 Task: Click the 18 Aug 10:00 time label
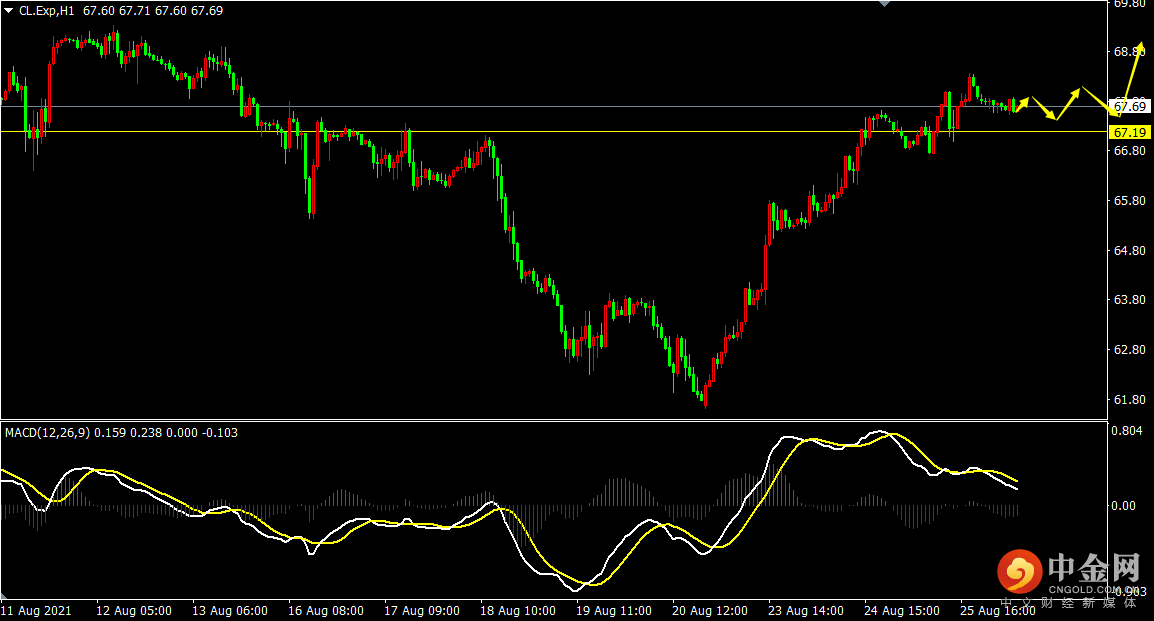click(518, 611)
